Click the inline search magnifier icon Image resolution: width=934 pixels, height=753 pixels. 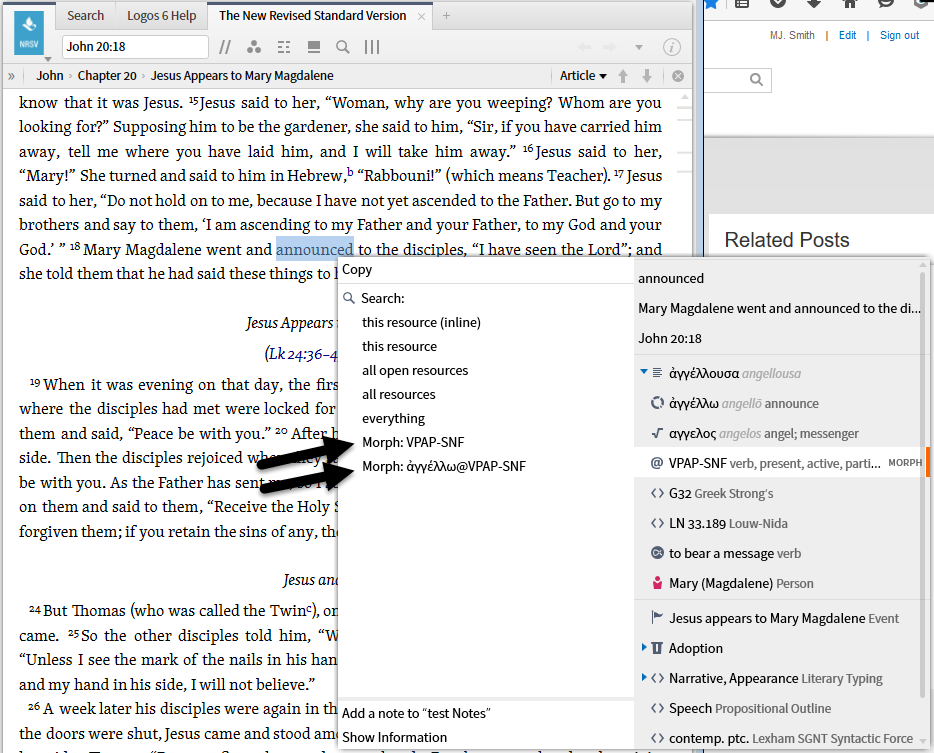(343, 47)
